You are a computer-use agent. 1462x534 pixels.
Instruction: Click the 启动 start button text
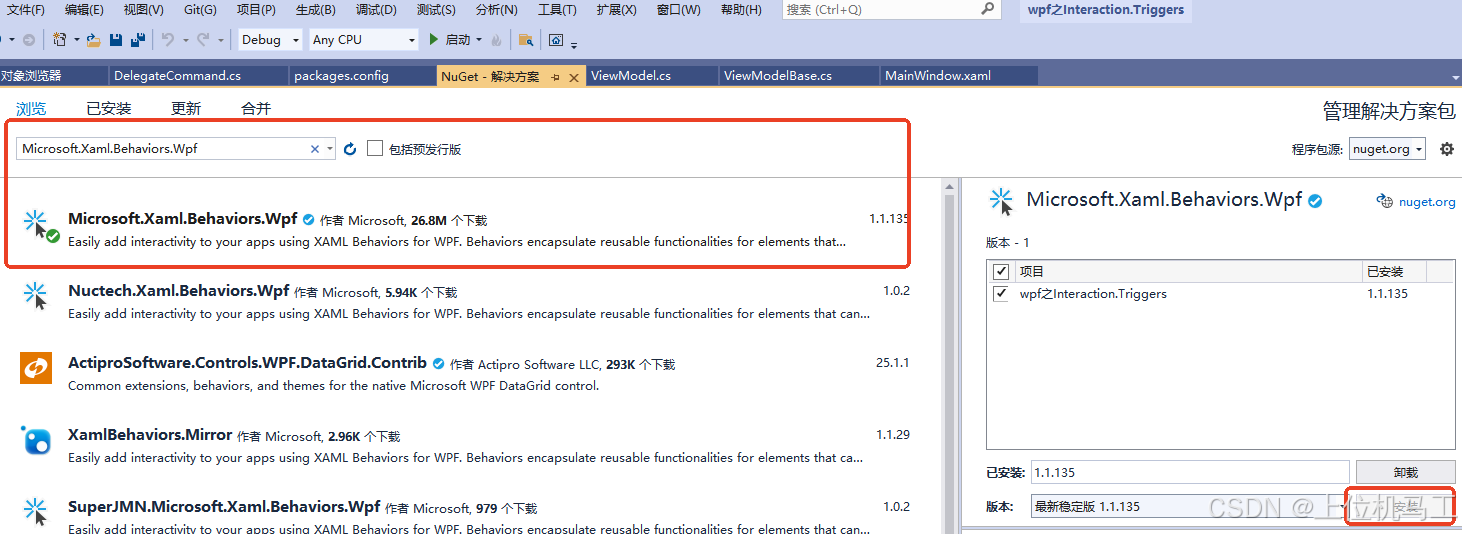pos(457,40)
